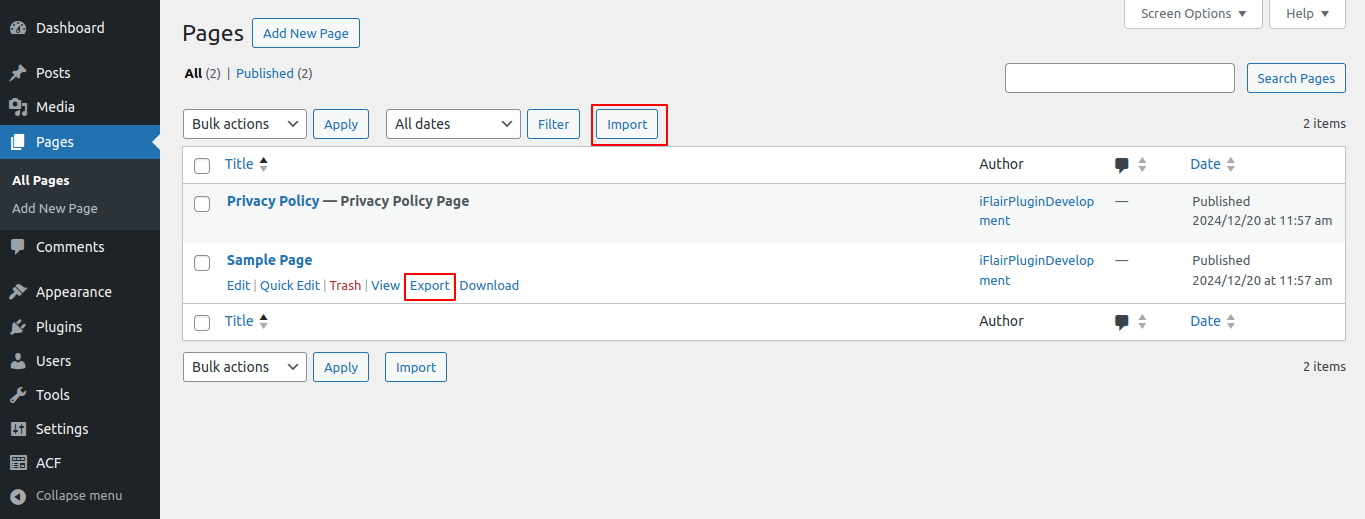Click the Collapse menu arrow icon
1365x519 pixels.
click(18, 496)
